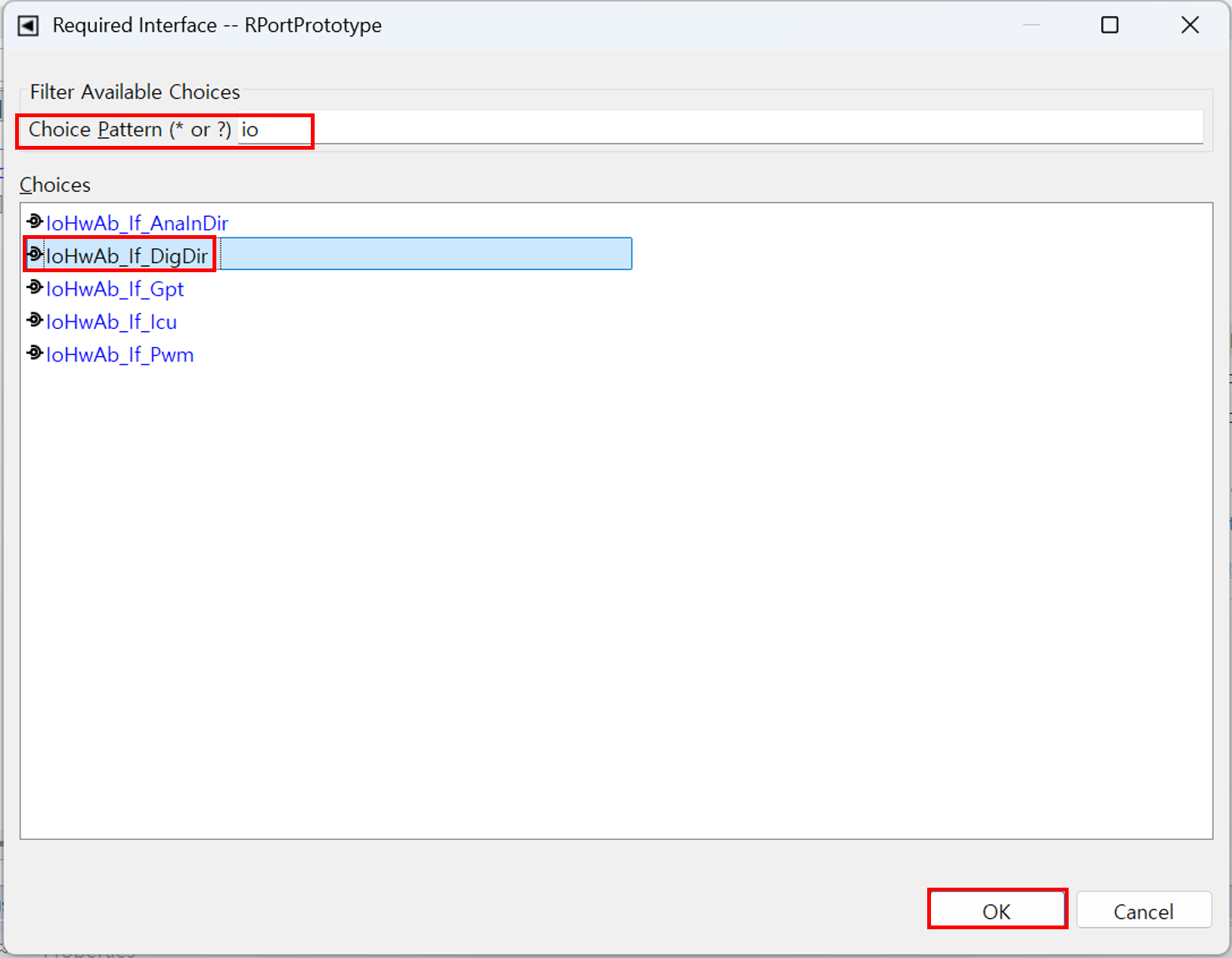The height and width of the screenshot is (958, 1232).
Task: Confirm selection with the OK button
Action: click(996, 911)
